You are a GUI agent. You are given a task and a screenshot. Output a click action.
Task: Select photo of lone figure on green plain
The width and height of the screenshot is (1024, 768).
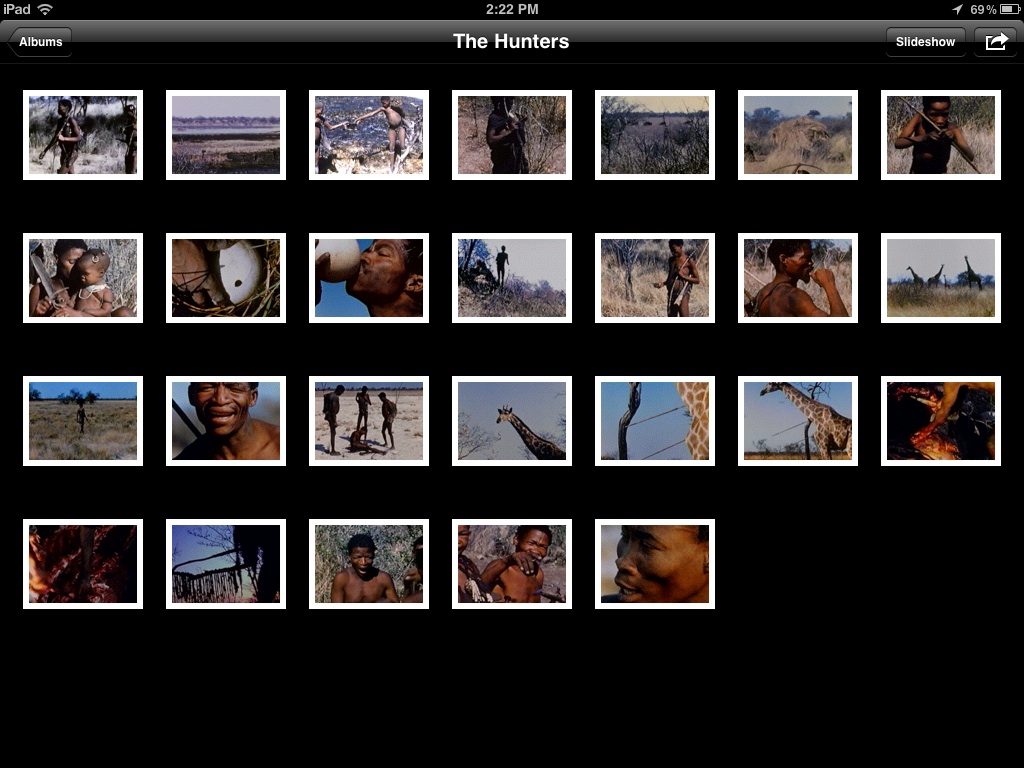83,421
